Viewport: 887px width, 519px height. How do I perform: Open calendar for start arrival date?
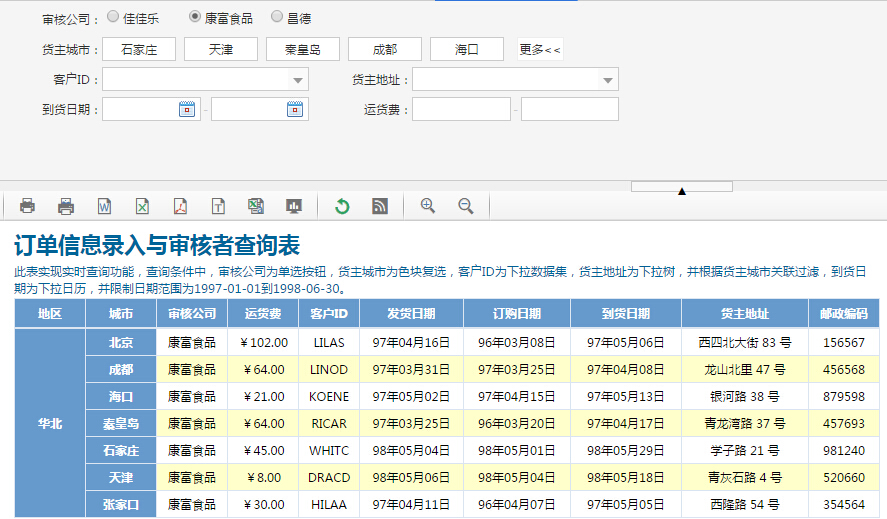tap(187, 109)
